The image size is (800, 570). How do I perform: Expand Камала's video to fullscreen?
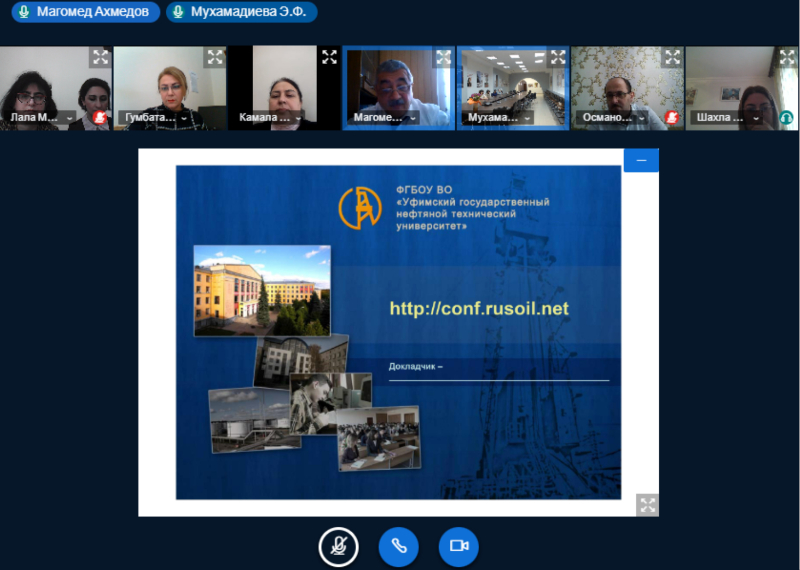pyautogui.click(x=329, y=57)
